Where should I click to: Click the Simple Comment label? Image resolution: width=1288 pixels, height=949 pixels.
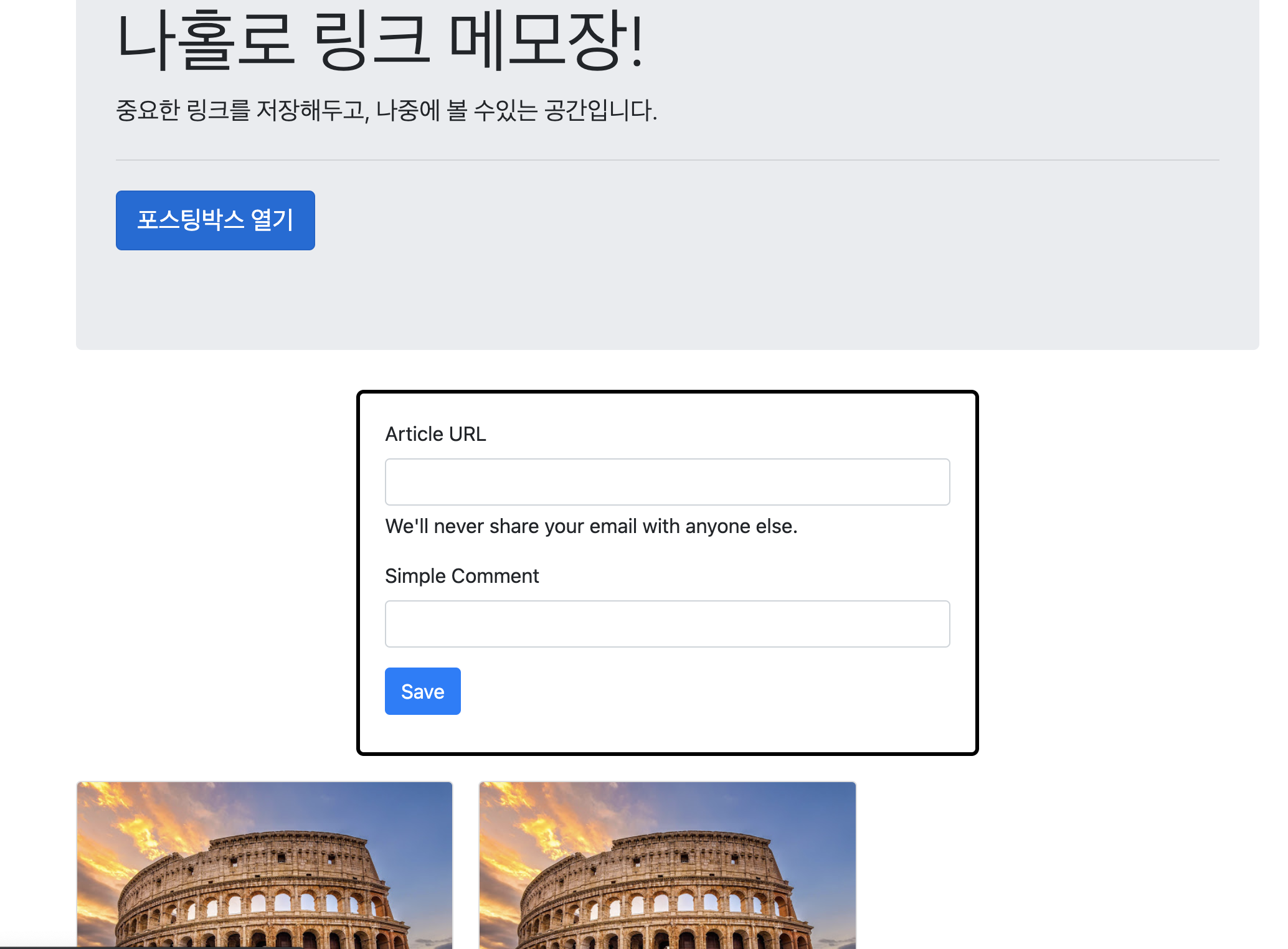tap(462, 576)
